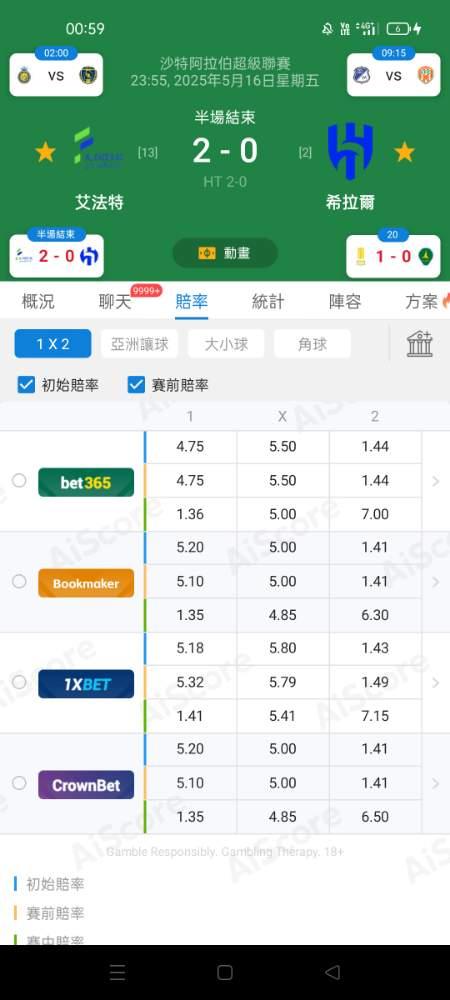Open the 1-0 live match card
The width and height of the screenshot is (450, 1000).
(x=393, y=253)
